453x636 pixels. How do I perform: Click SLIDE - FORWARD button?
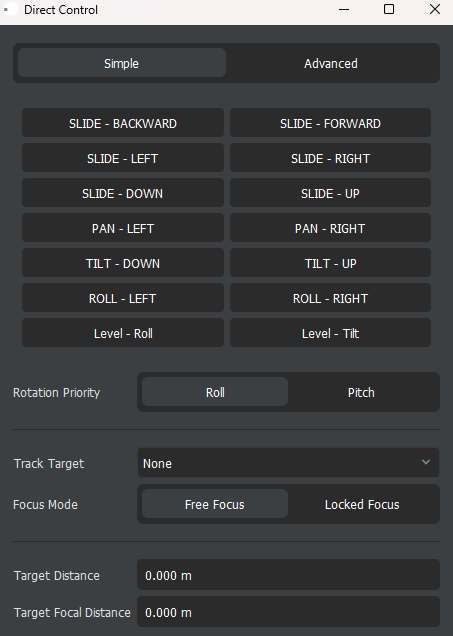(x=330, y=123)
